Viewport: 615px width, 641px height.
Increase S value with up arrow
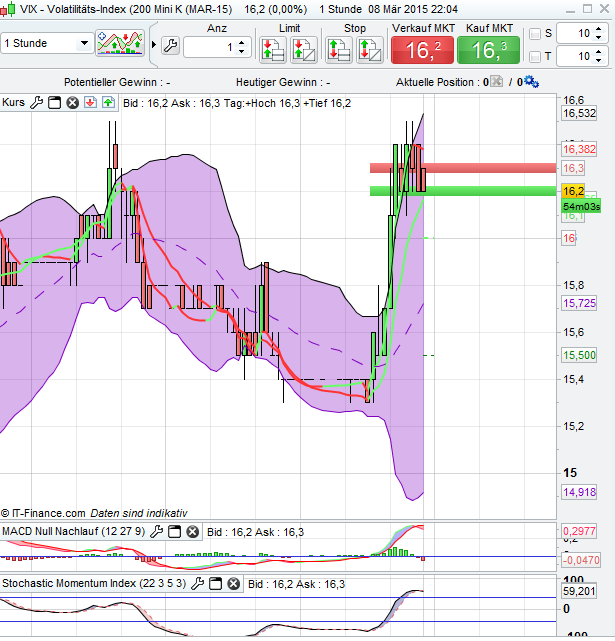[x=599, y=29]
